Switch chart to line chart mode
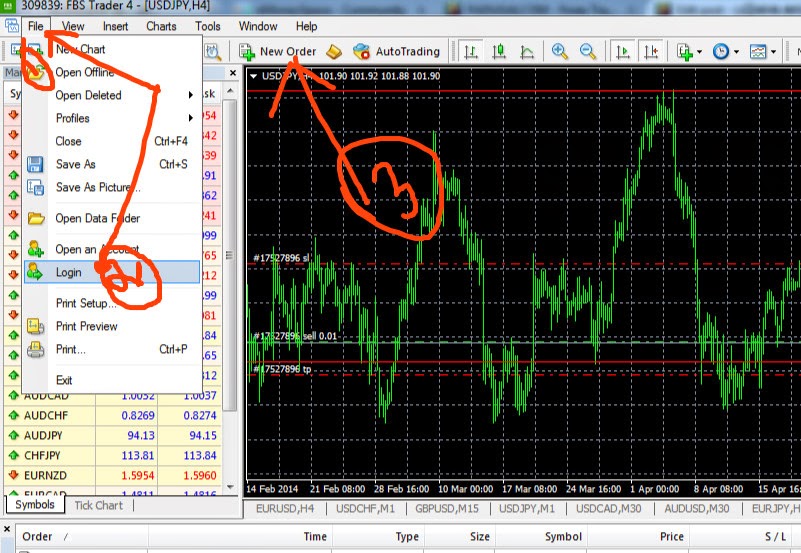Screen dimensions: 801x553 pyautogui.click(x=527, y=52)
